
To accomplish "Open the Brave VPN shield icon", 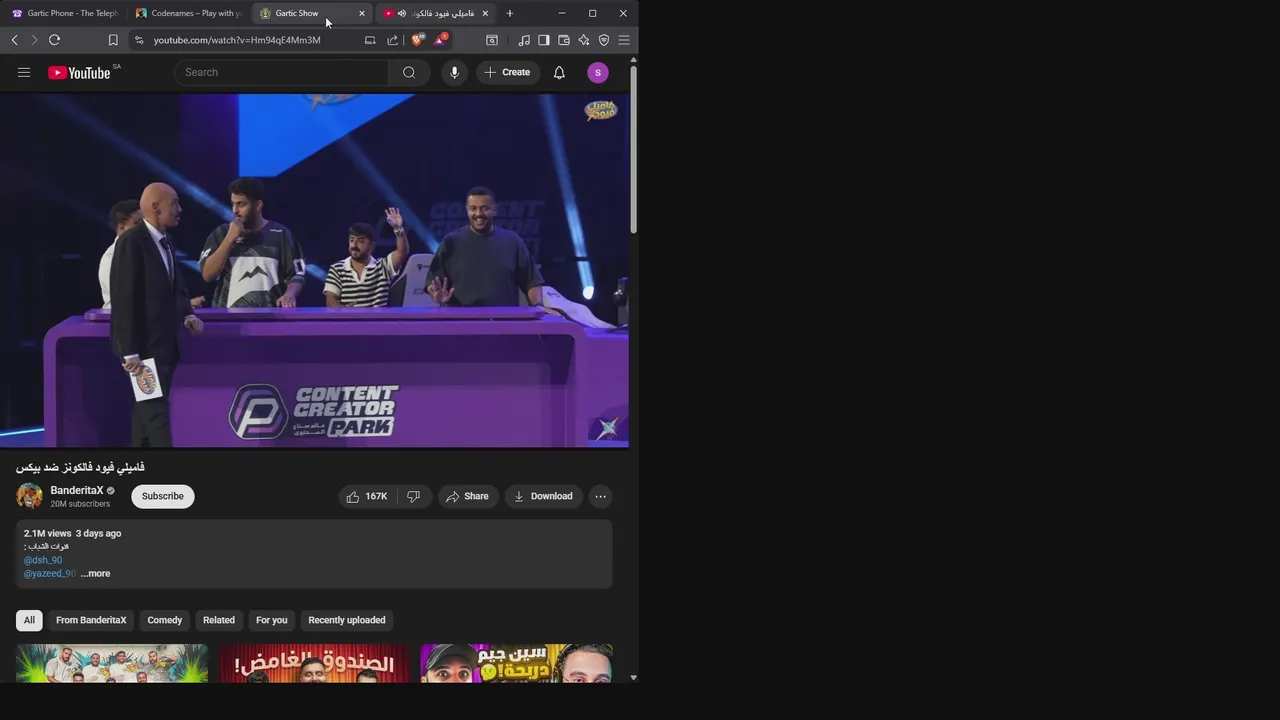I will (604, 40).
